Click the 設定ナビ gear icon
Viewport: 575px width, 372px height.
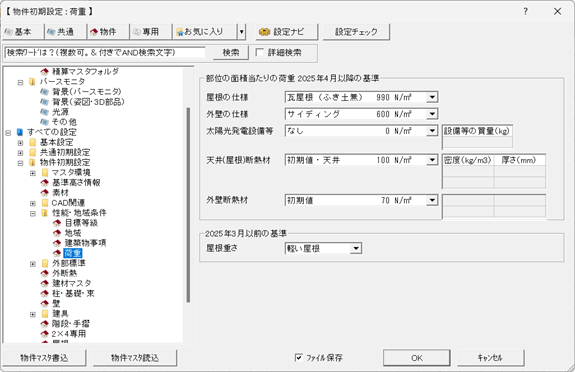tap(264, 32)
